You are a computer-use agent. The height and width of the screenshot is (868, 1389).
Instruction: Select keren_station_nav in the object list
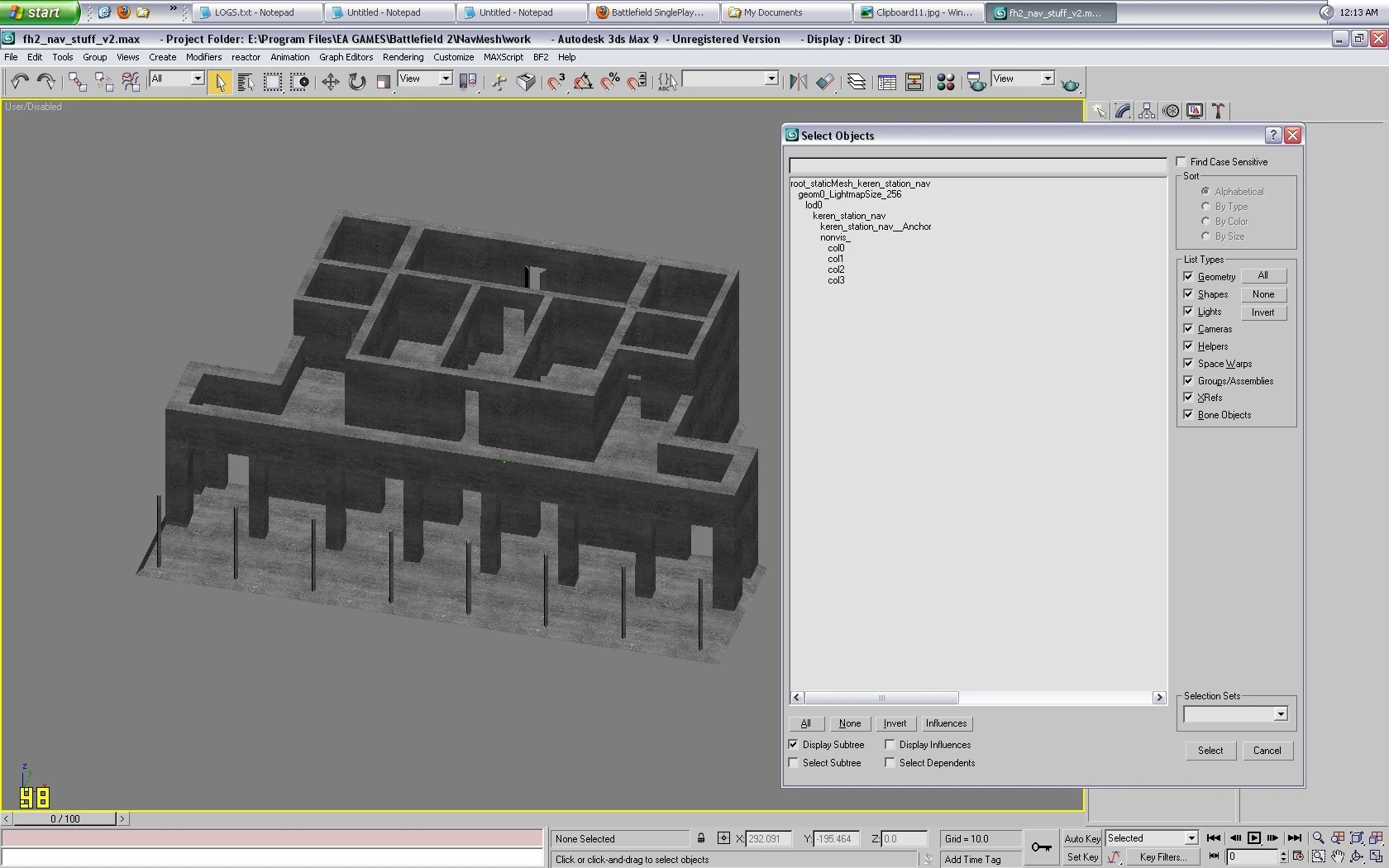tap(848, 216)
